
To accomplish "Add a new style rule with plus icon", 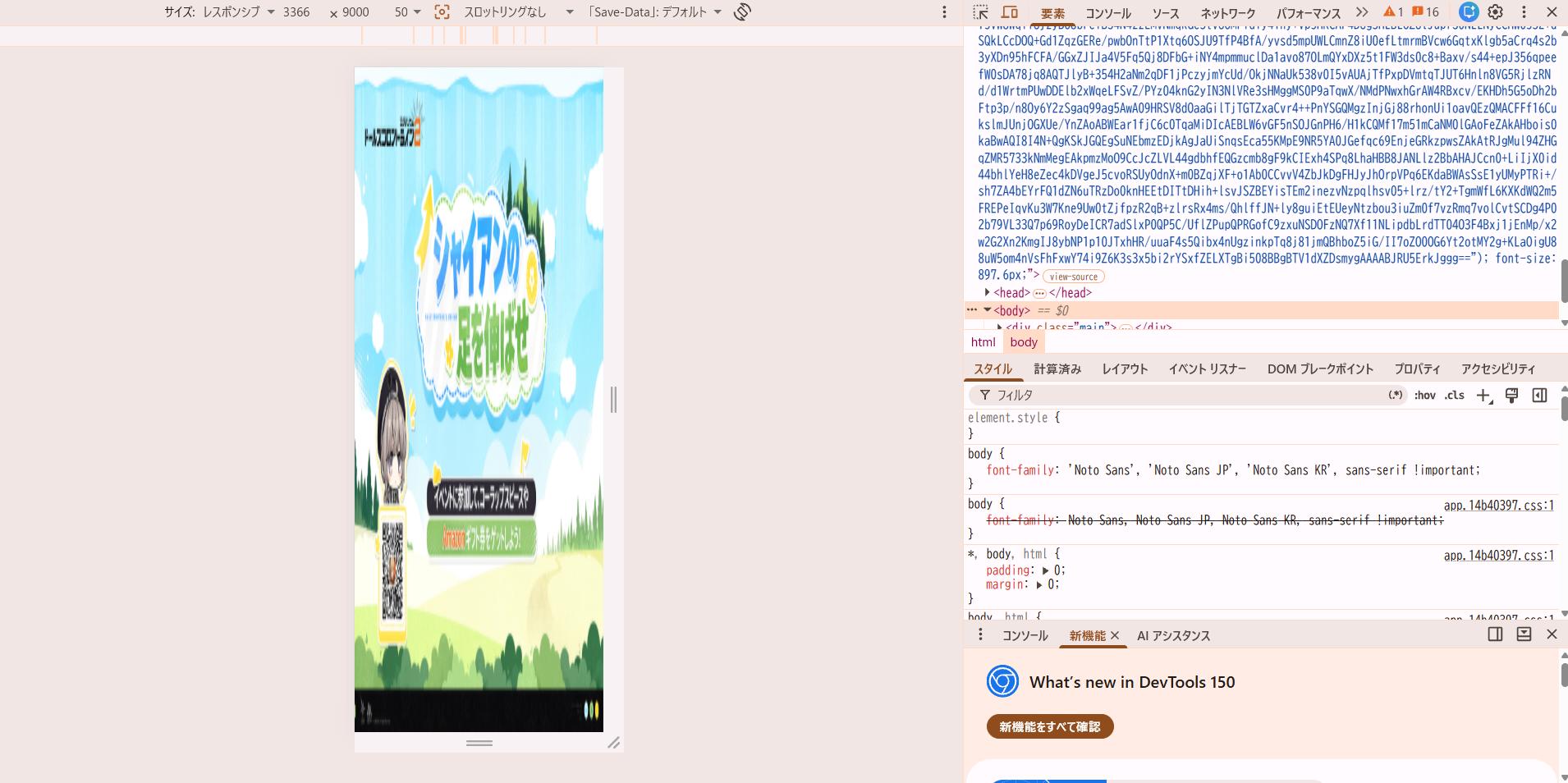I will click(x=1483, y=396).
